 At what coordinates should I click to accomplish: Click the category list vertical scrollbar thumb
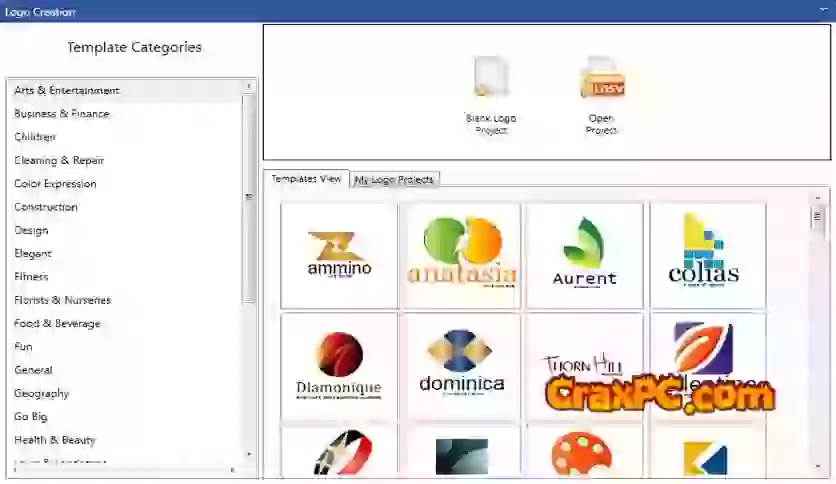pos(249,197)
